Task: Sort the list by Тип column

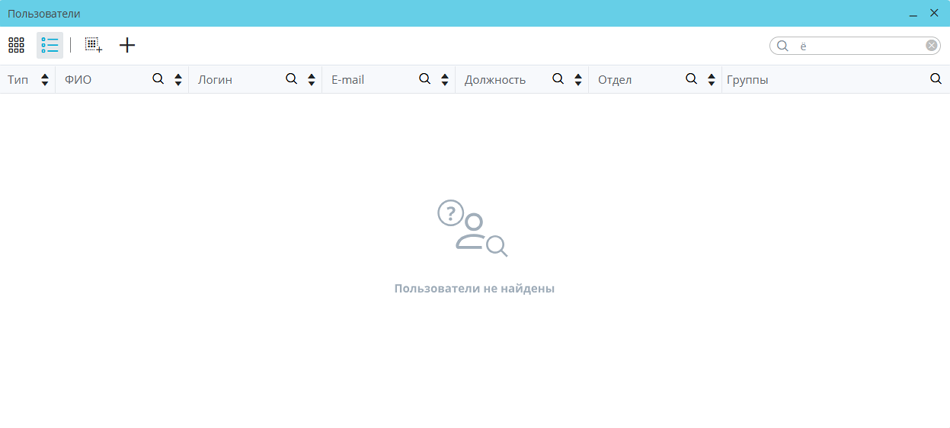Action: (x=45, y=80)
